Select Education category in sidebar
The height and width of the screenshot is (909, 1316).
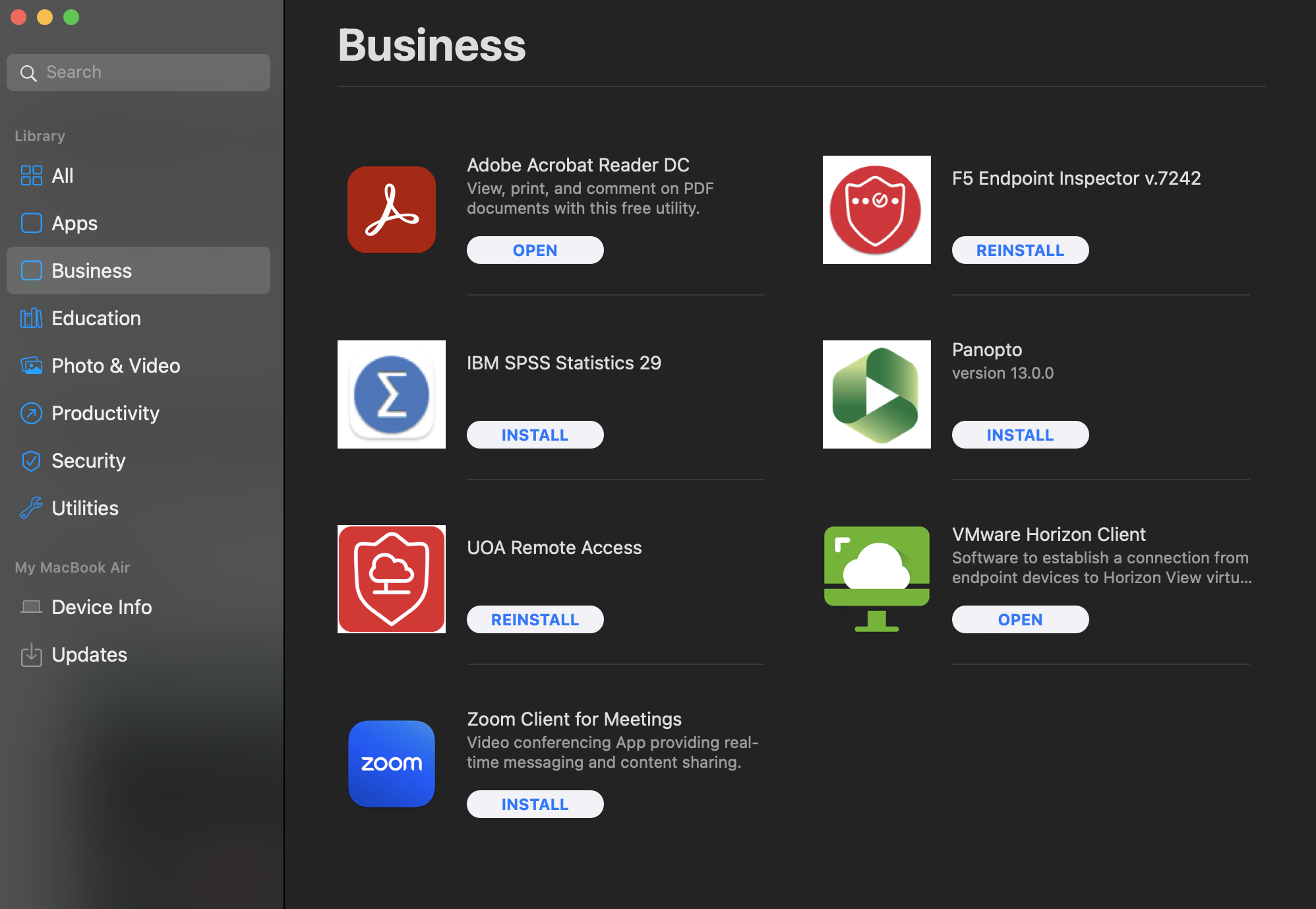(x=96, y=318)
